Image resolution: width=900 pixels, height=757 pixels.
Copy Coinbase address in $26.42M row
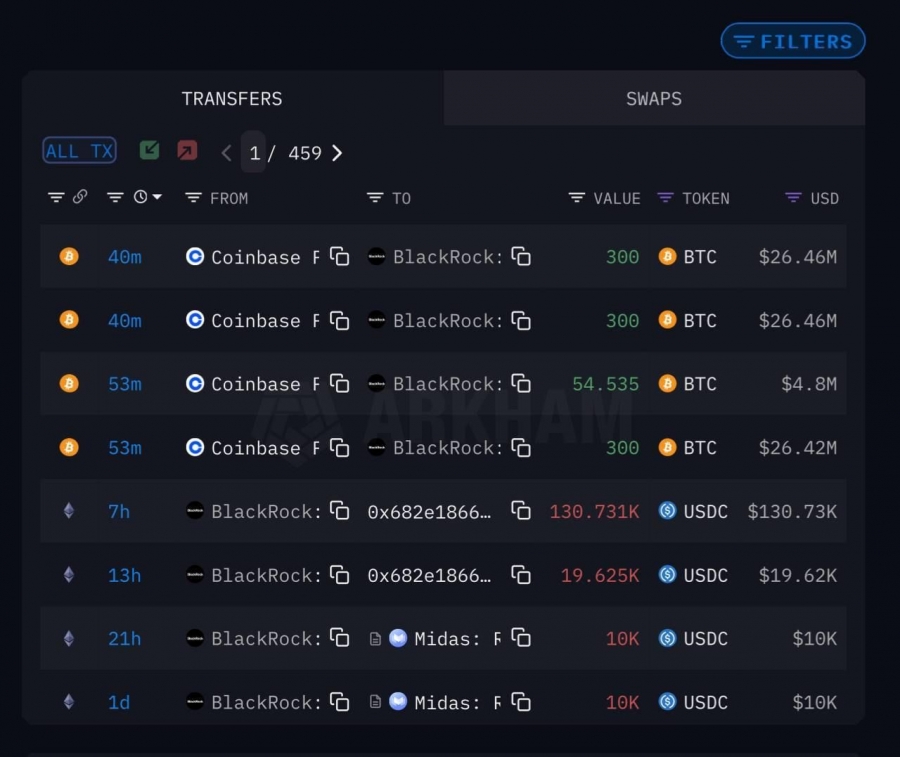339,447
